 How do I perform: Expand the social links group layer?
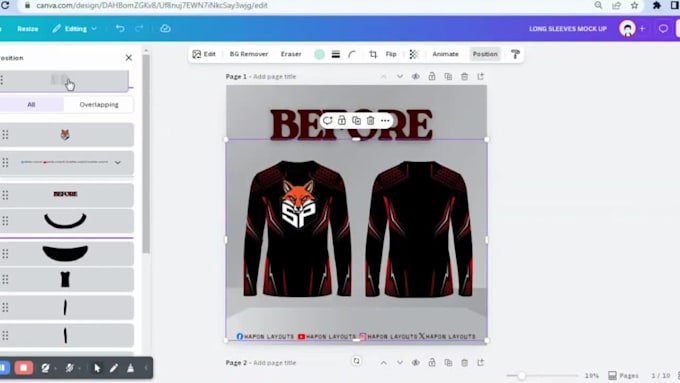tap(118, 163)
